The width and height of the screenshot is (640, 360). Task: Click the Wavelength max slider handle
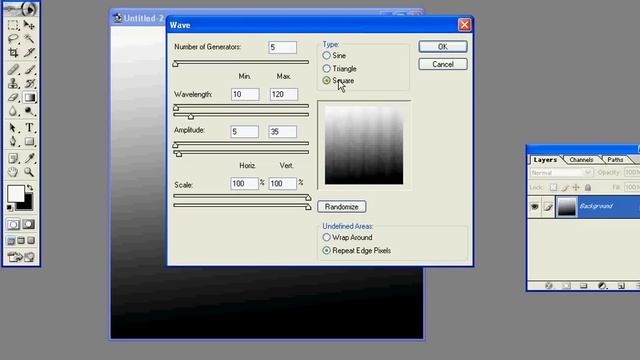(x=191, y=117)
